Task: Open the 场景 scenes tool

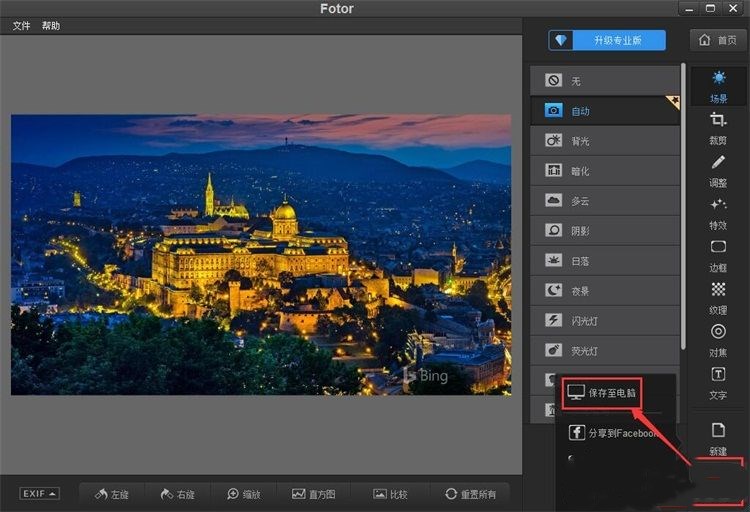Action: [718, 87]
